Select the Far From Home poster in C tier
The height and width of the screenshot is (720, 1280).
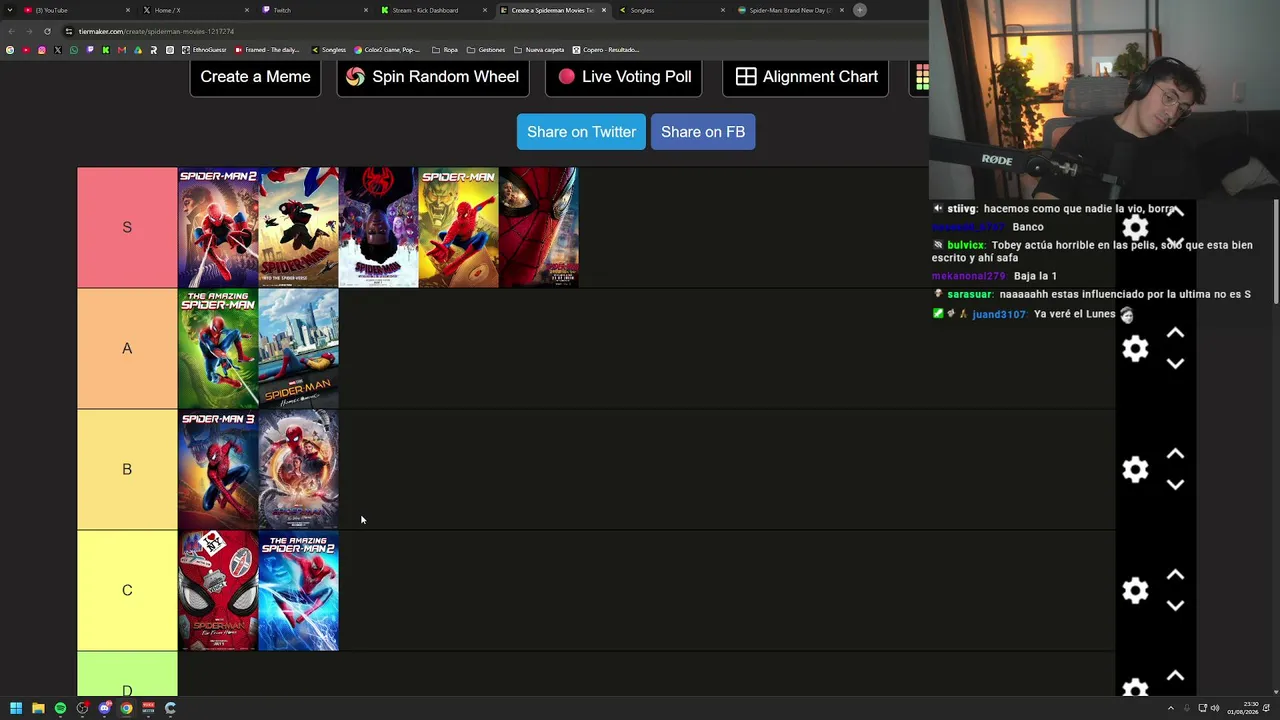(218, 591)
